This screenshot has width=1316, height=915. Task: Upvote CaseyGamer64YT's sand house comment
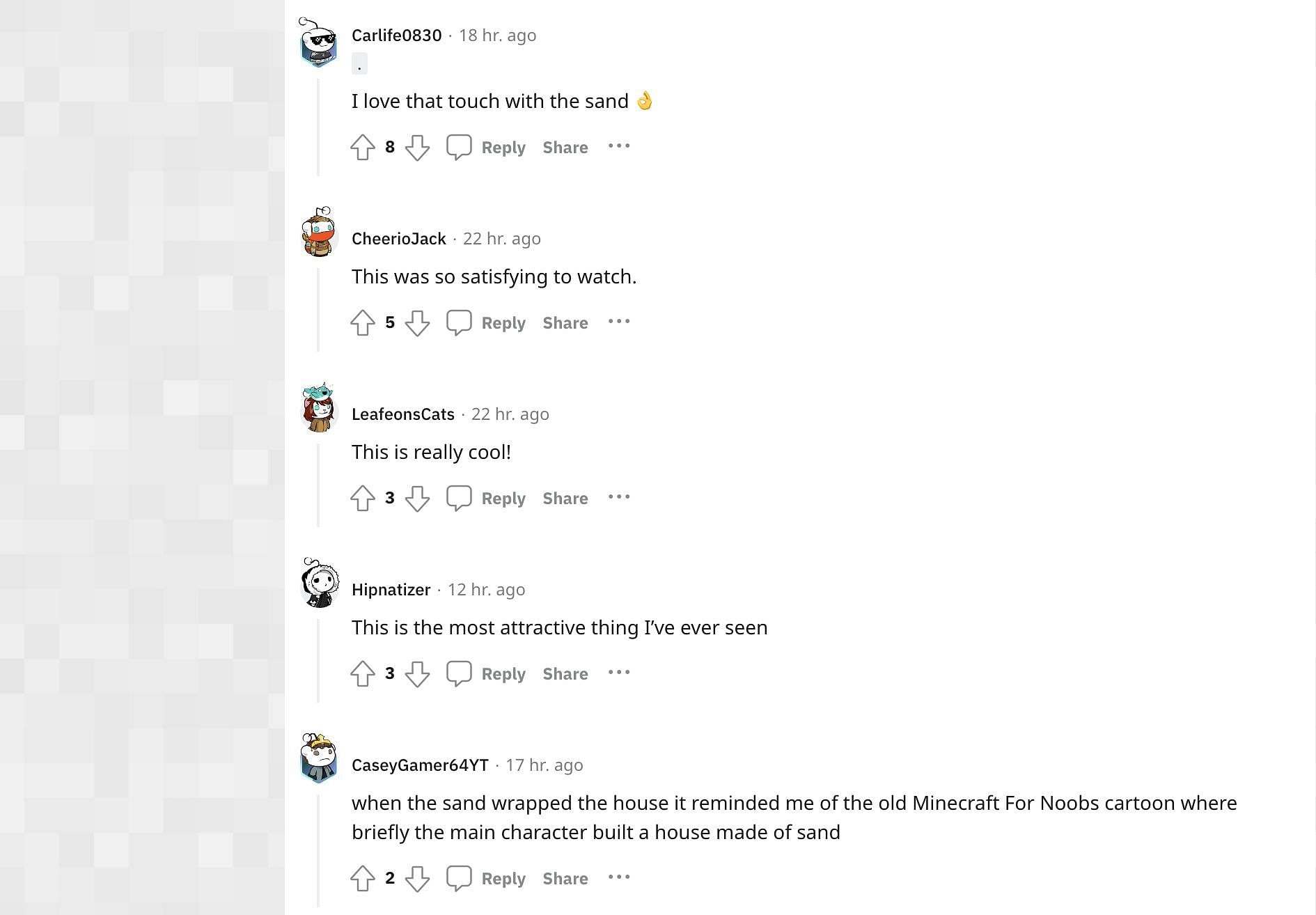pos(363,879)
